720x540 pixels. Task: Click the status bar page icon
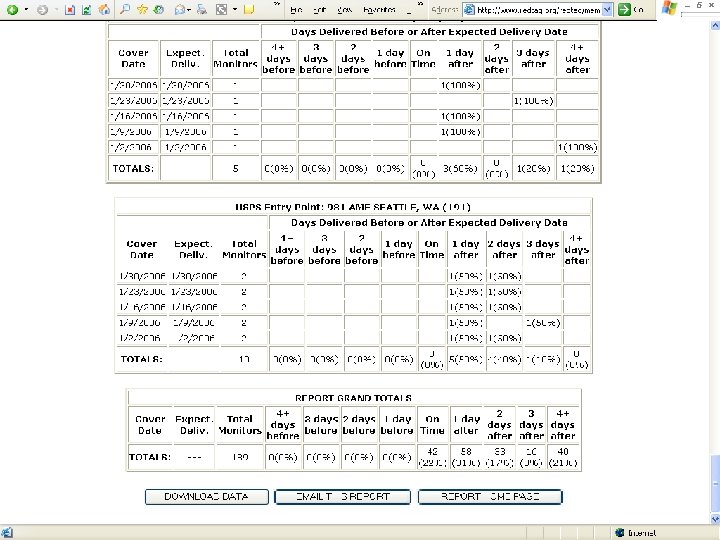[6, 533]
